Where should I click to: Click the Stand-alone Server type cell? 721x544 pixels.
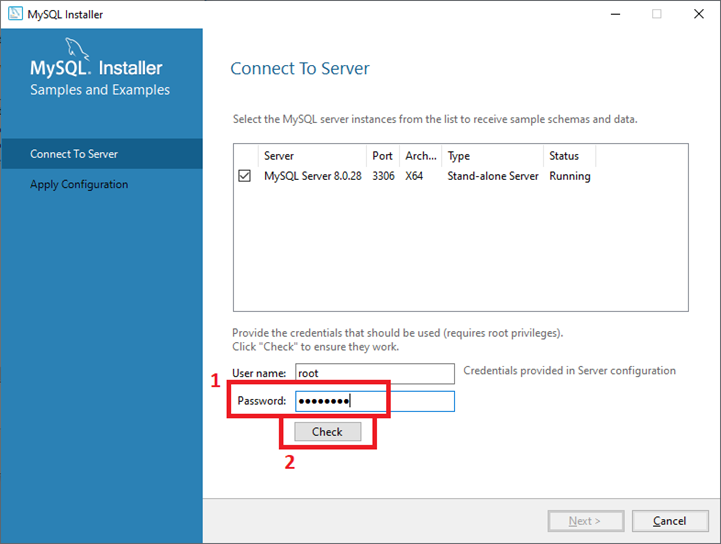tap(493, 176)
